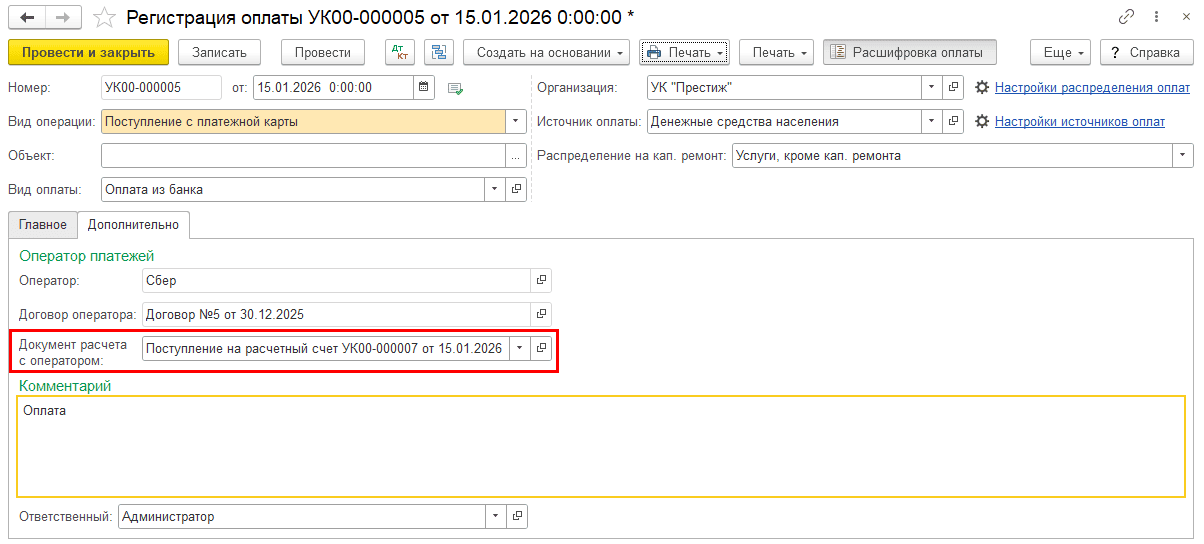Open document structure hierarchy icon

click(439, 52)
